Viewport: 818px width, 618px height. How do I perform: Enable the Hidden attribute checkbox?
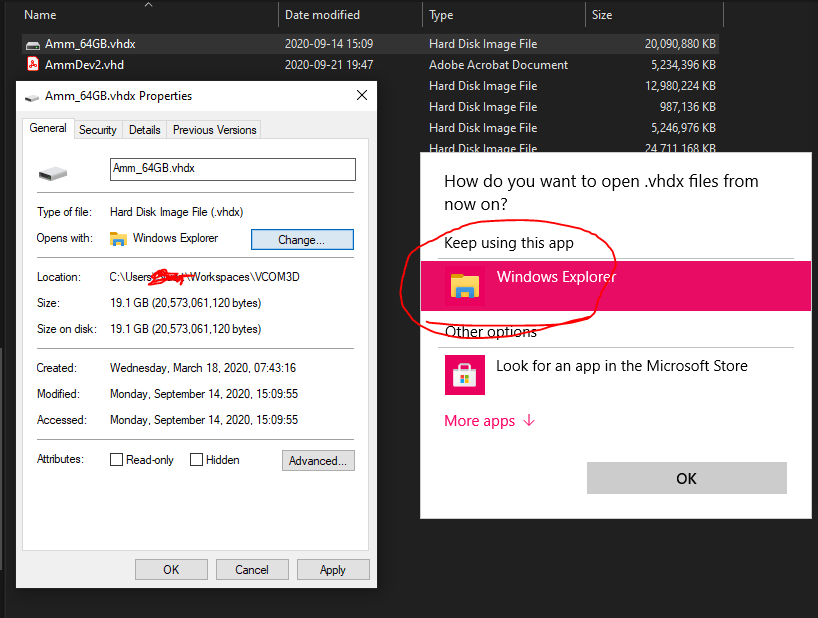196,459
